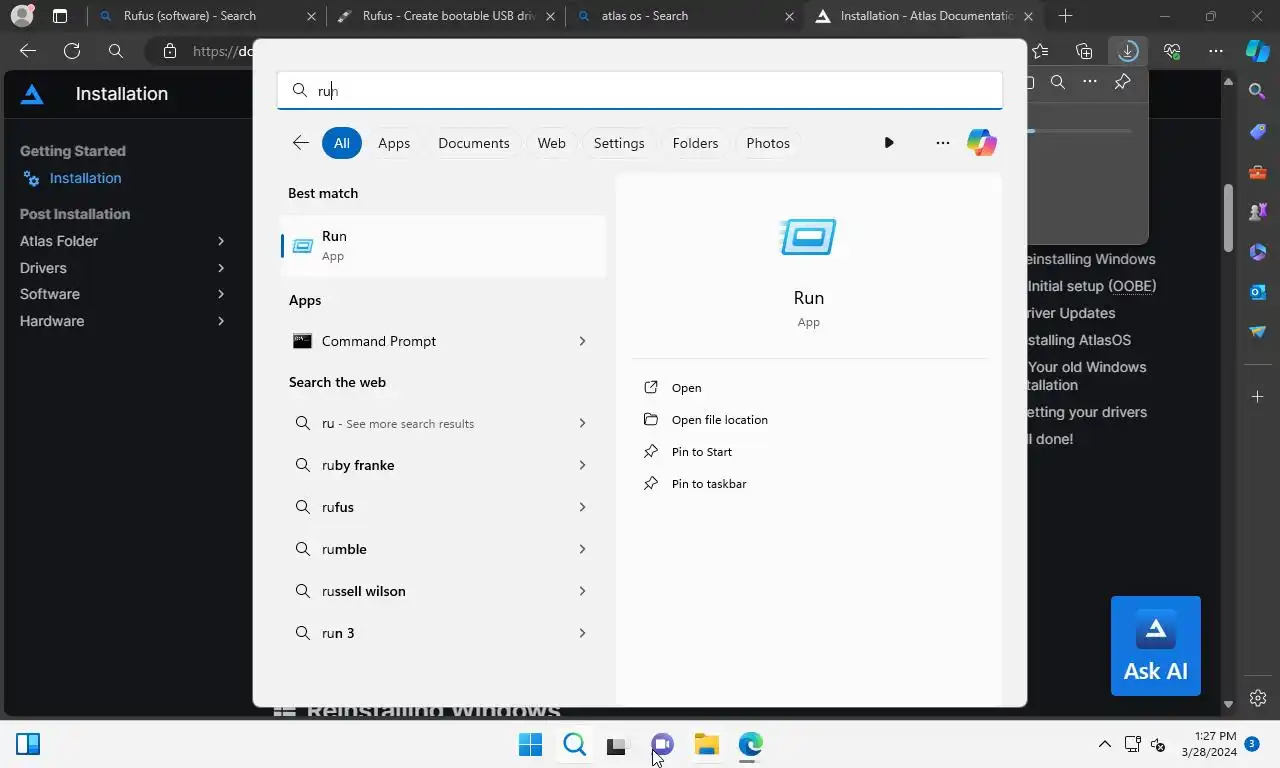
Task: Open File Explorer from the taskbar
Action: (707, 744)
